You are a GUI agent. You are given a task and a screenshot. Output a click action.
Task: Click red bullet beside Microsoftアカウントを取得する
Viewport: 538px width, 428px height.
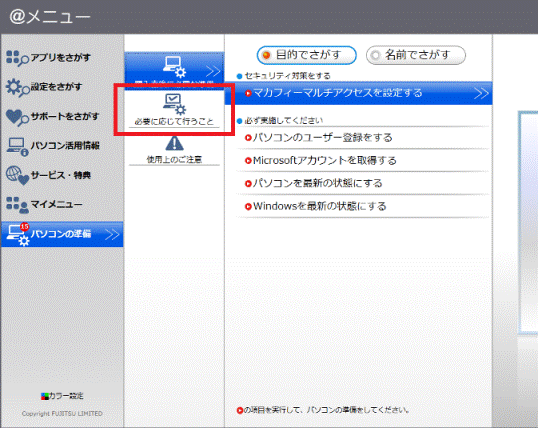click(248, 161)
